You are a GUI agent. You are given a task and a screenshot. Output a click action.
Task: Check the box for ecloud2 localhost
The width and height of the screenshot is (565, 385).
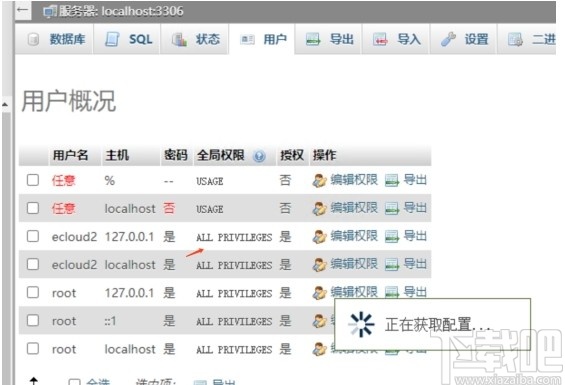(x=33, y=264)
